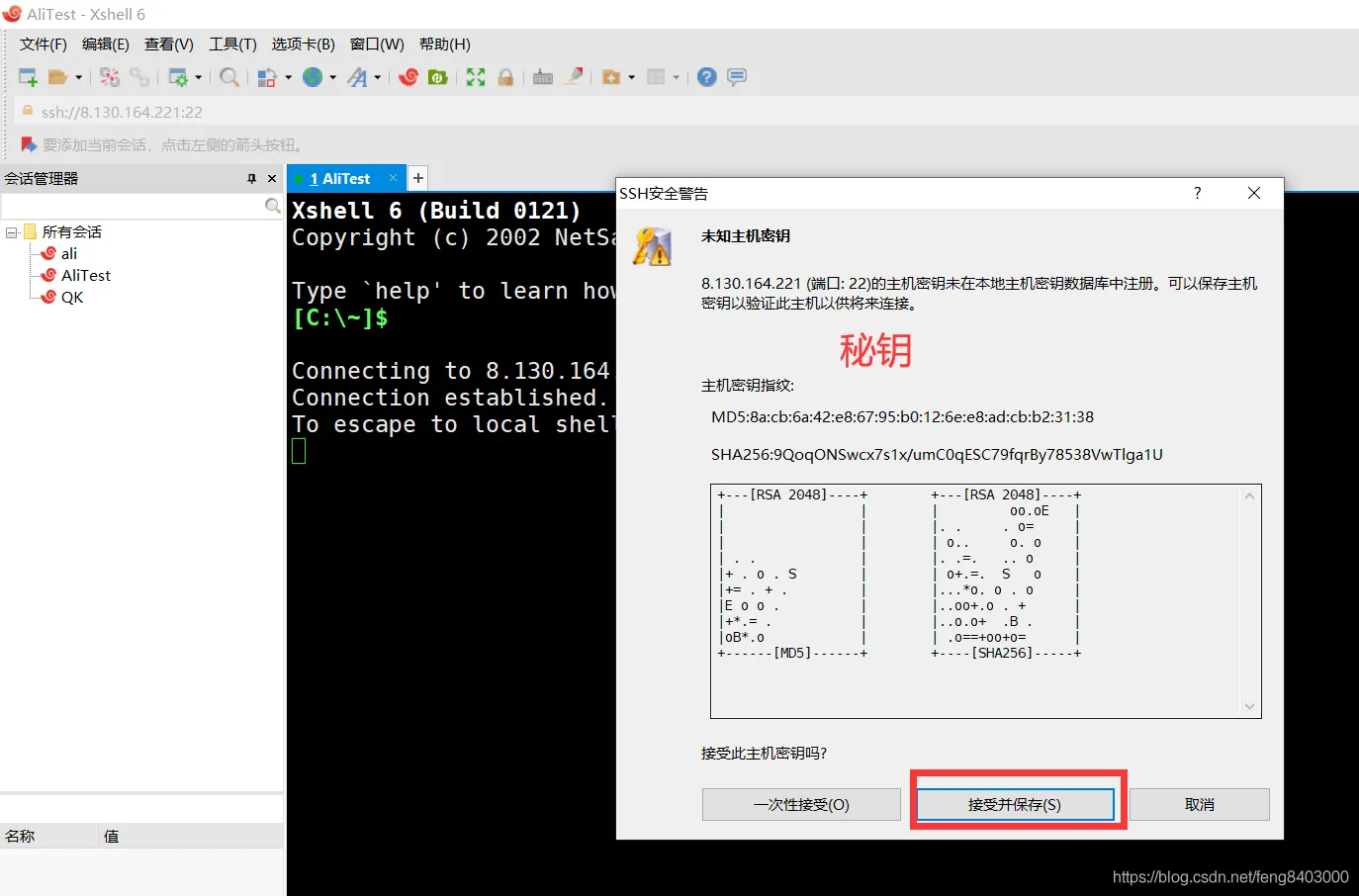Click the Font toolbar icon
Viewport: 1359px width, 896px height.
(358, 77)
